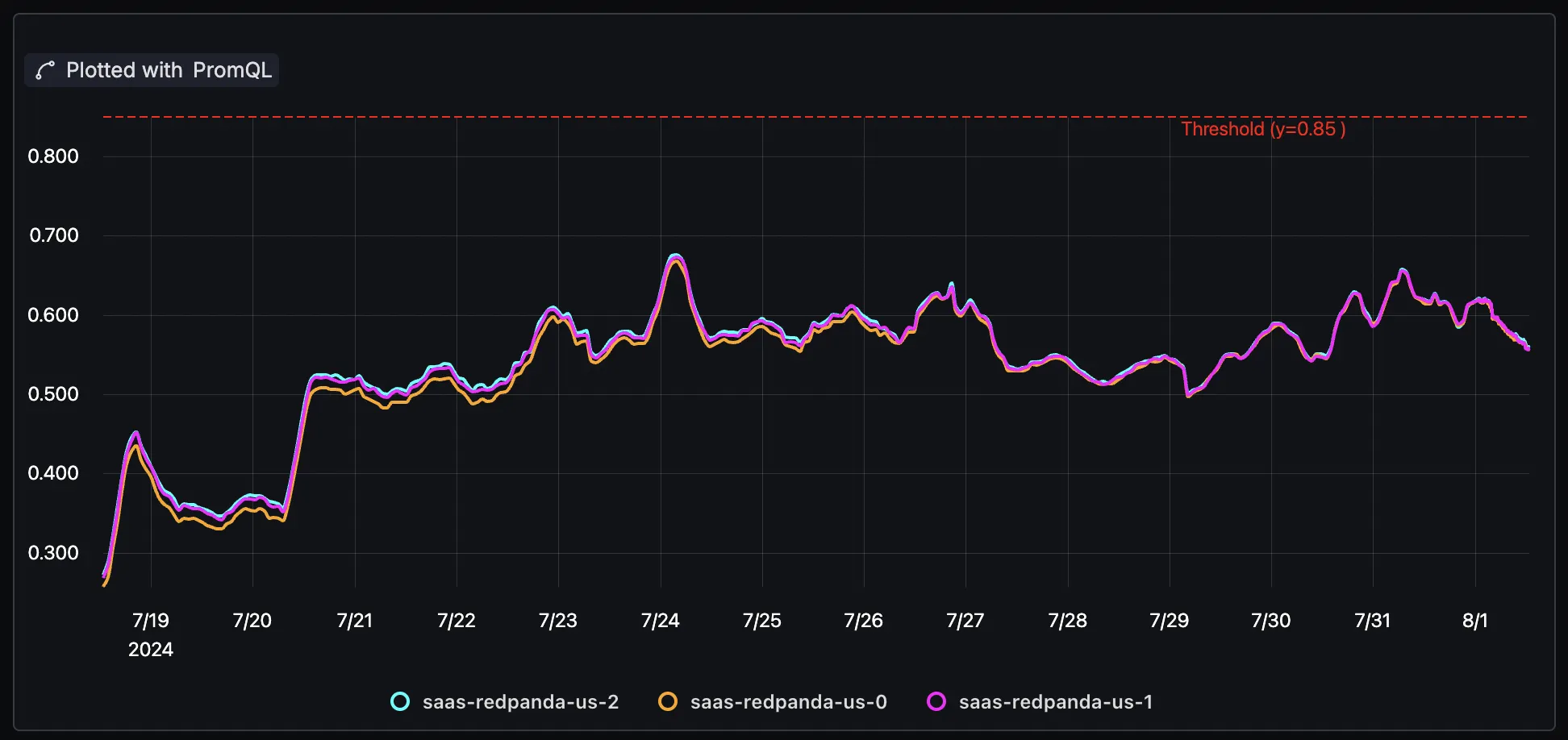Click the curve icon in the PromQL badge
The width and height of the screenshot is (1568, 740).
click(x=44, y=70)
